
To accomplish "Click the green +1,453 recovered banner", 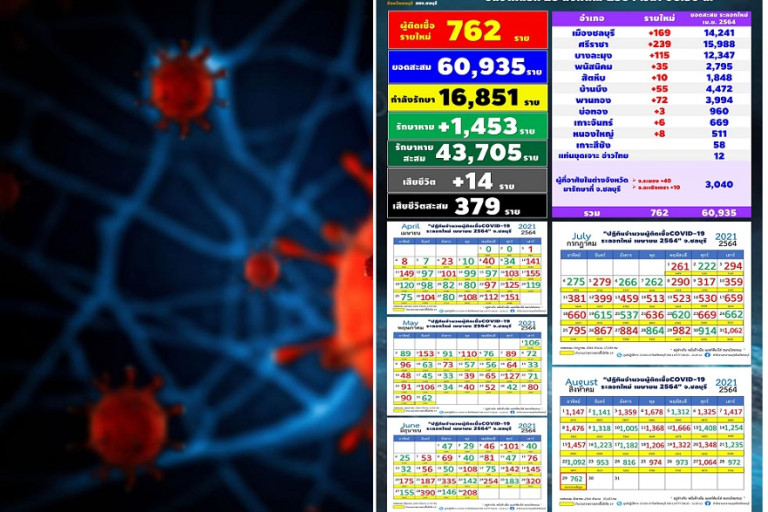I will tap(467, 126).
